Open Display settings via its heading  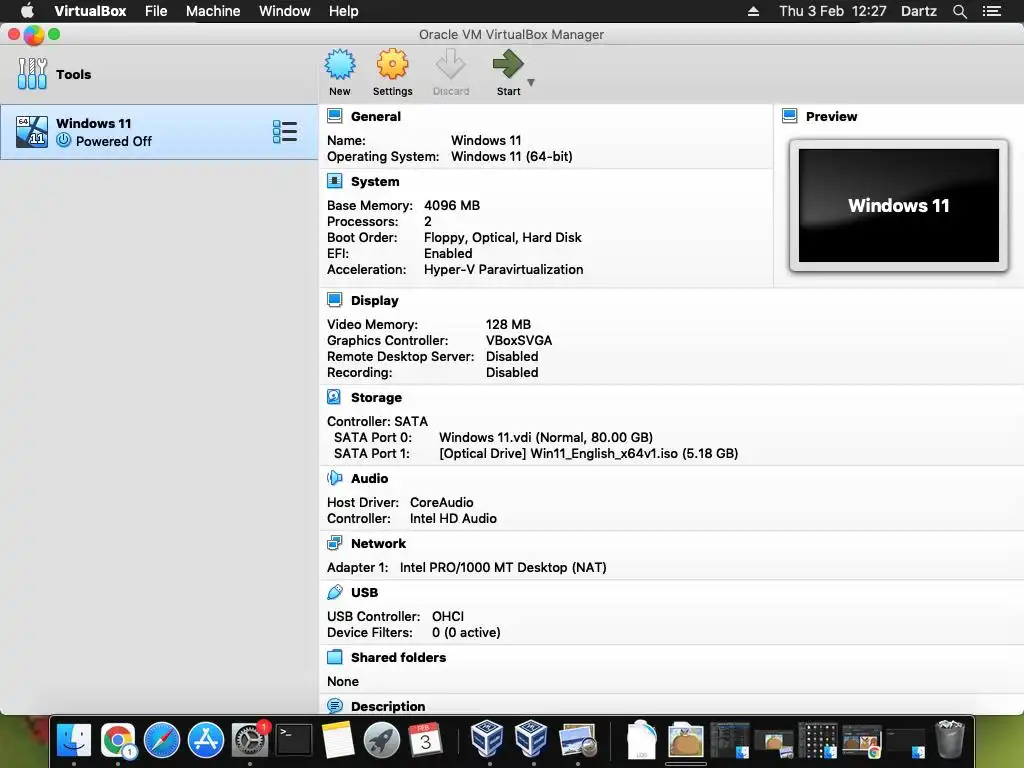click(x=374, y=300)
